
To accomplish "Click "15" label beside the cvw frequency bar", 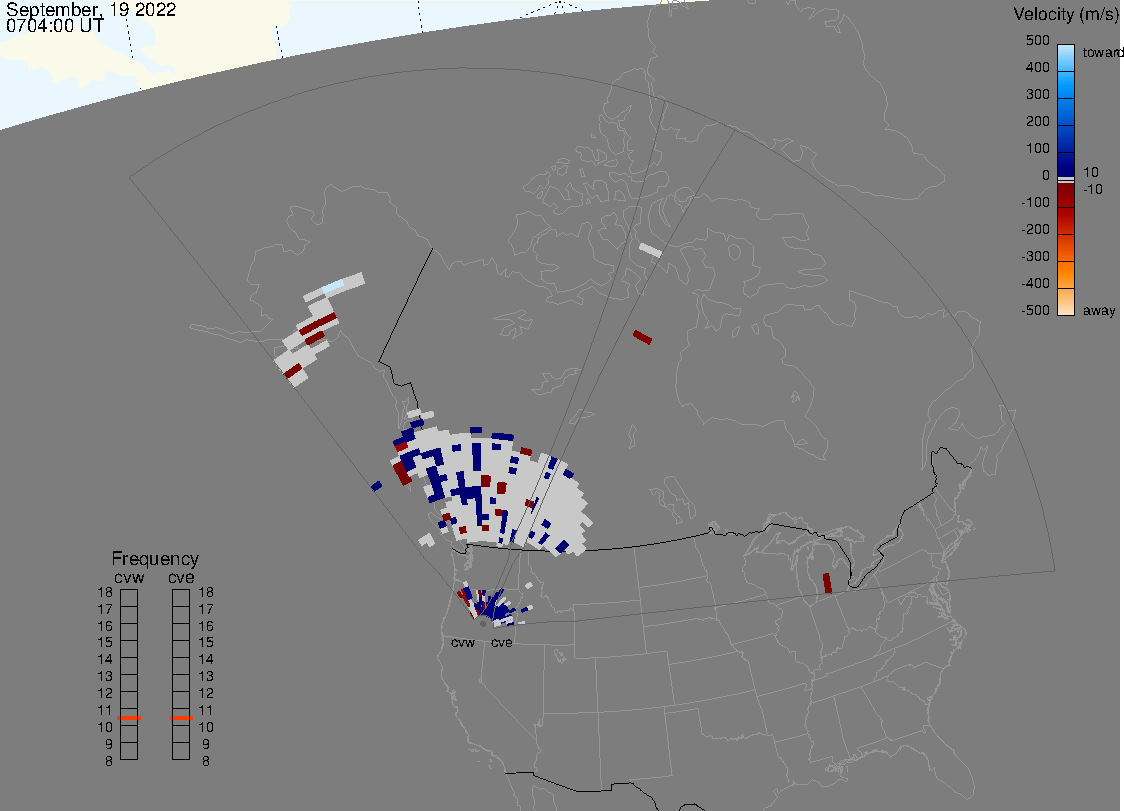I will pyautogui.click(x=105, y=642).
